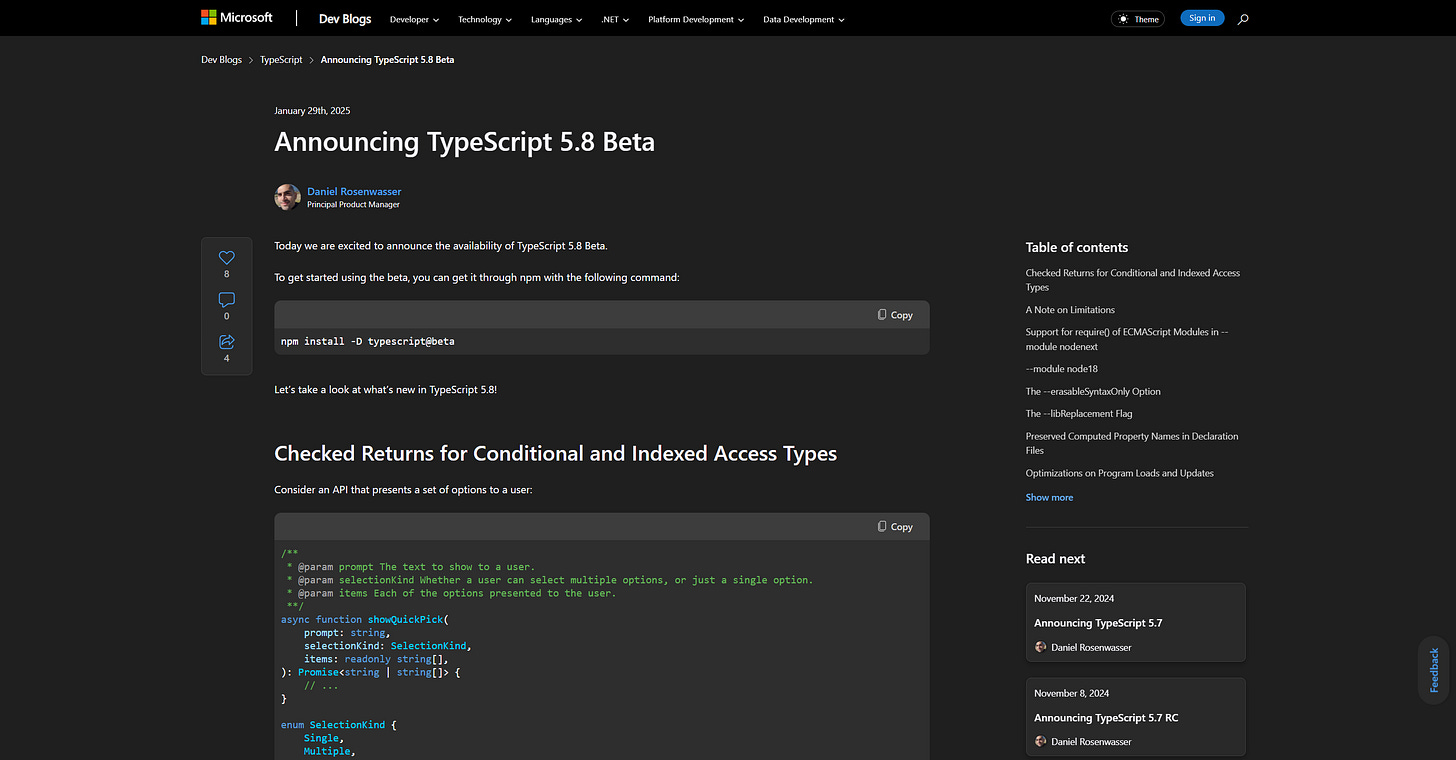The width and height of the screenshot is (1456, 760).
Task: Copy the npm install command
Action: [x=895, y=315]
